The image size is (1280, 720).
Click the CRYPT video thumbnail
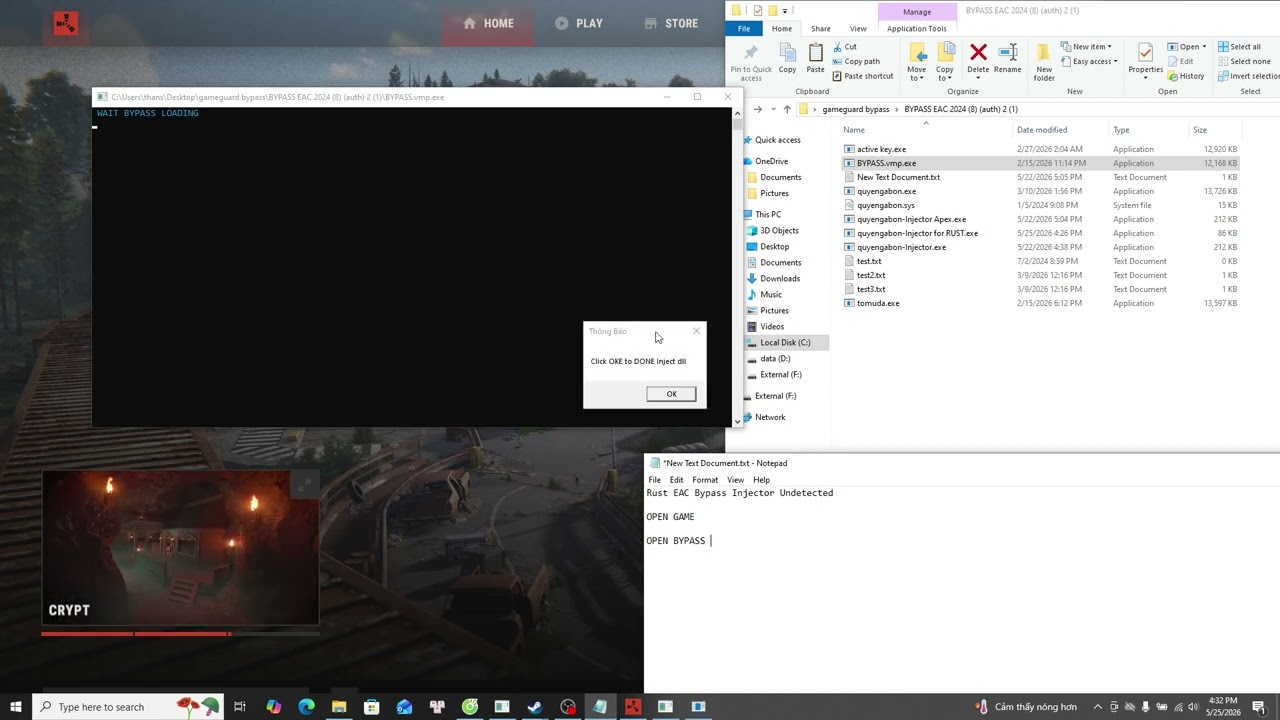[x=180, y=548]
